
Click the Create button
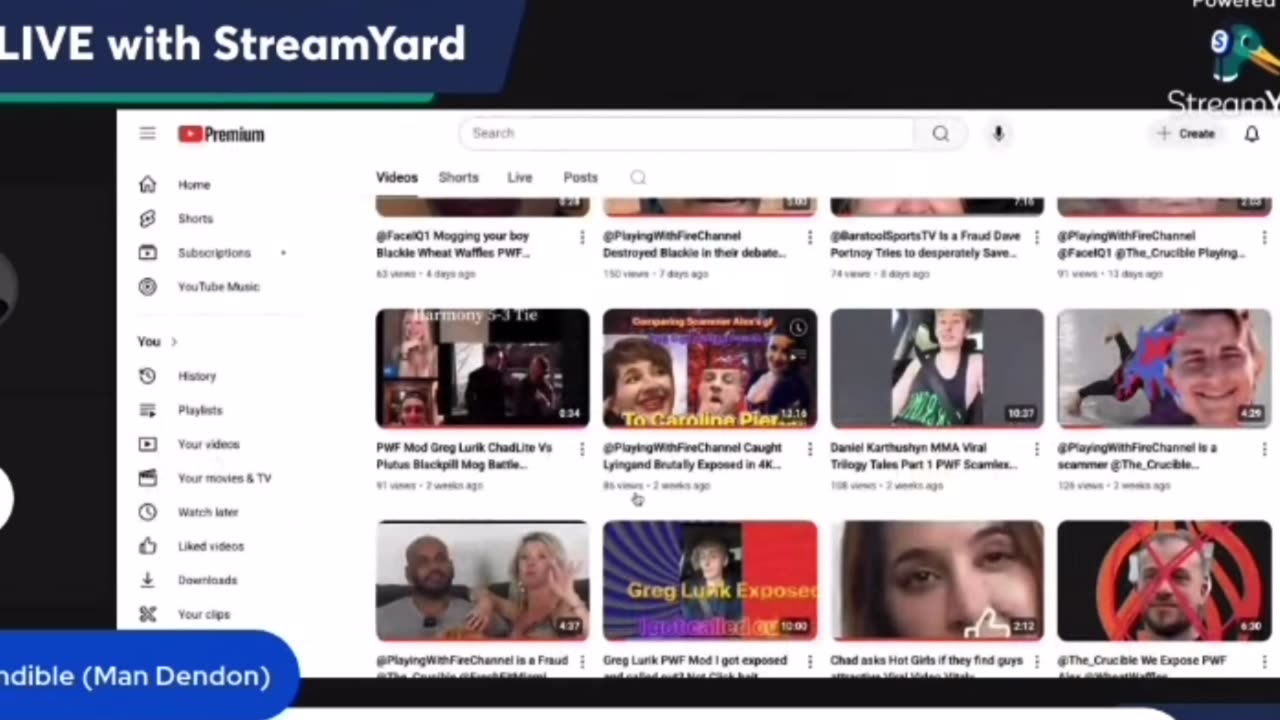click(1186, 133)
